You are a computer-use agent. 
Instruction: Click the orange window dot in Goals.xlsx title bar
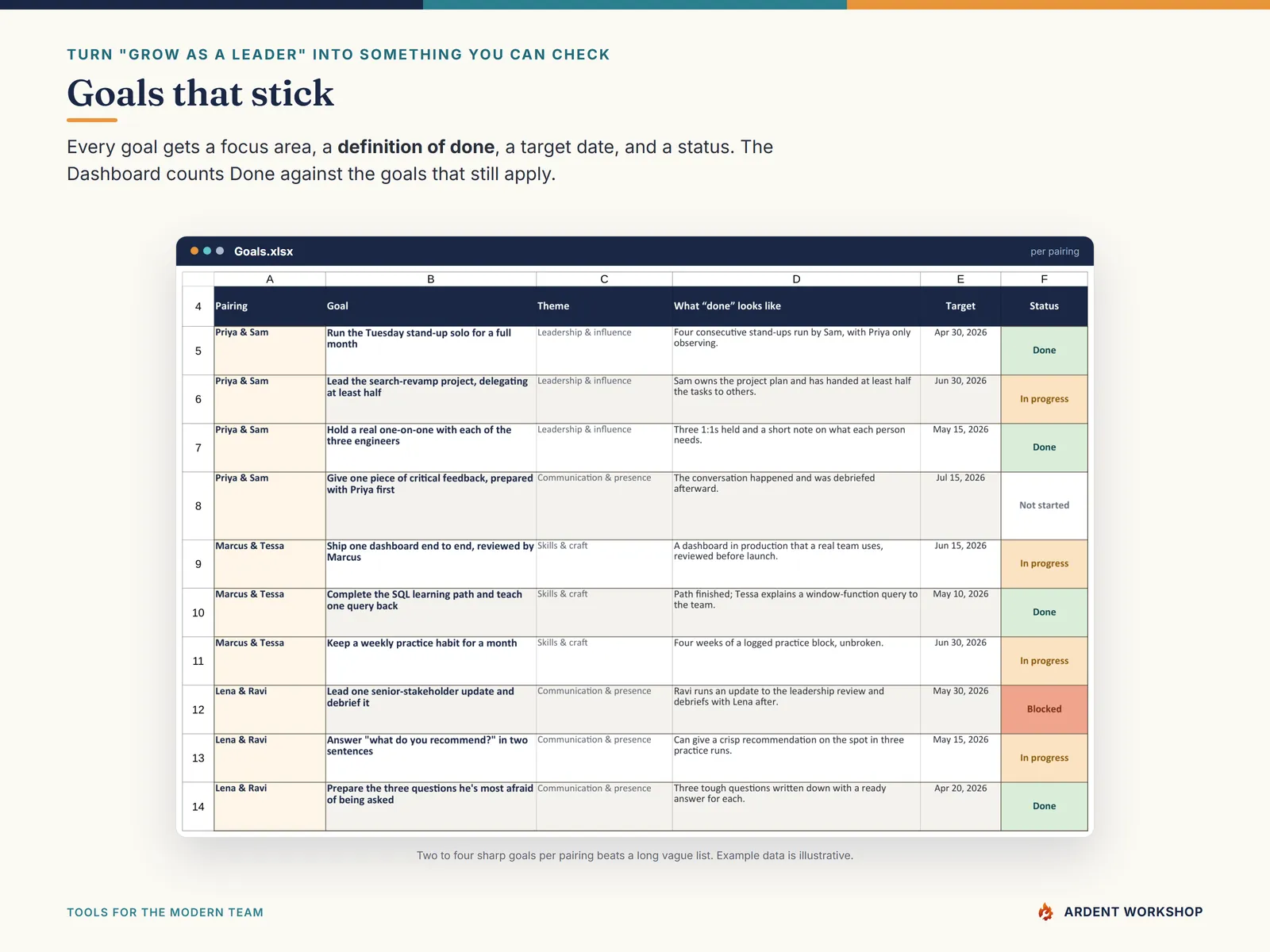pos(194,251)
